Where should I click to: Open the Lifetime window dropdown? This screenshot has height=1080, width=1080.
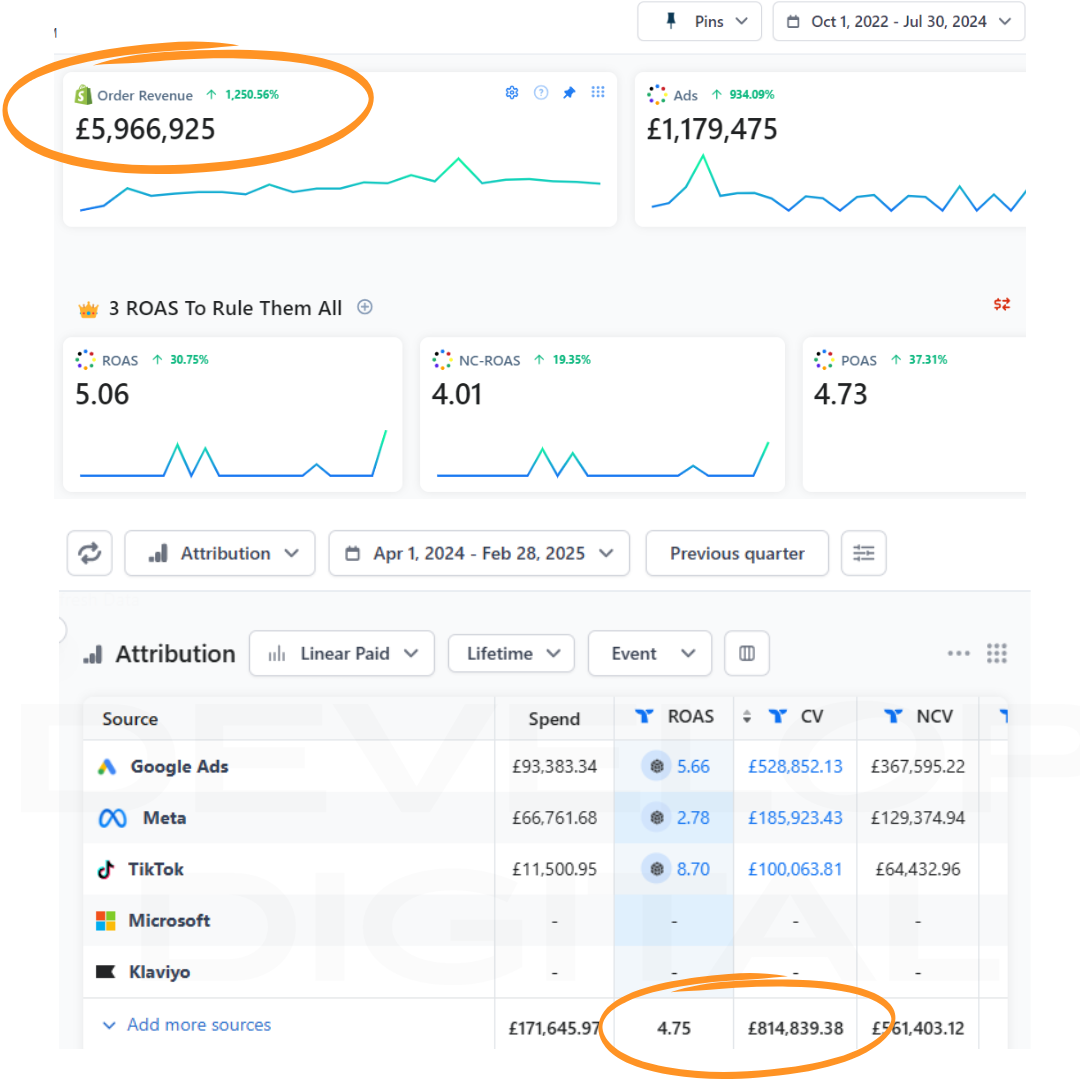point(511,654)
